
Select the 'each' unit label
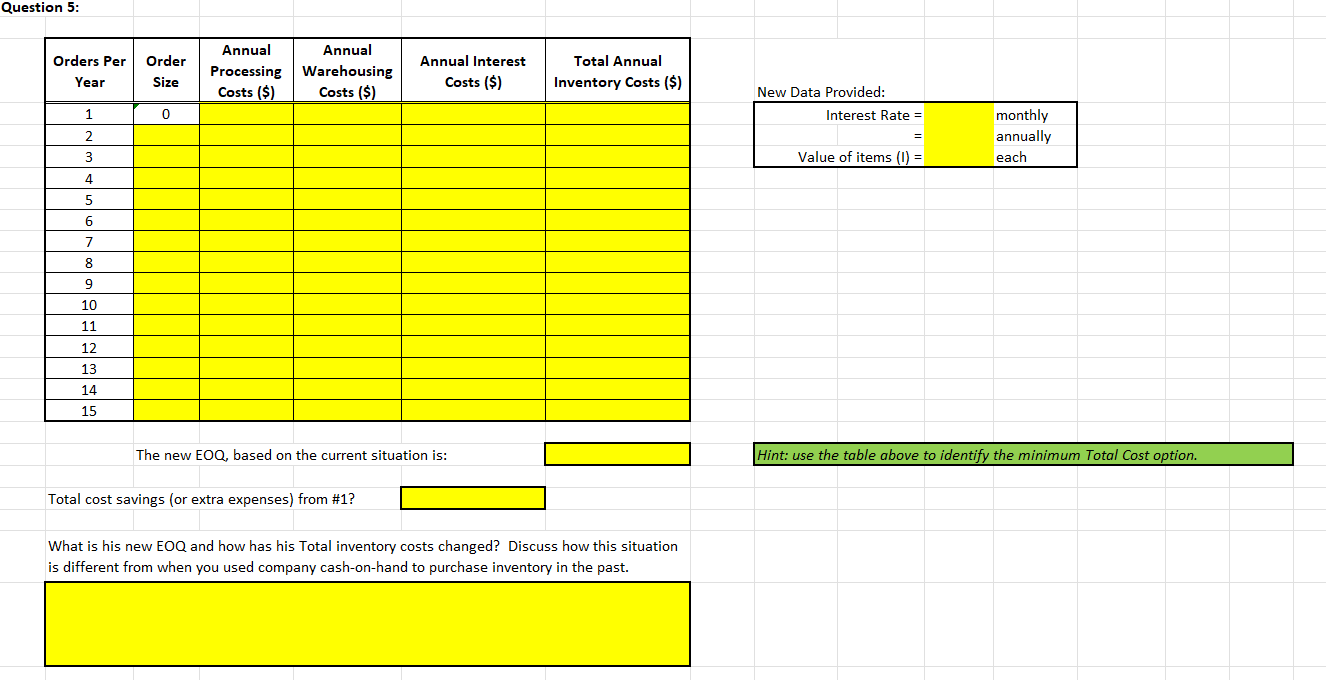pyautogui.click(x=1011, y=157)
